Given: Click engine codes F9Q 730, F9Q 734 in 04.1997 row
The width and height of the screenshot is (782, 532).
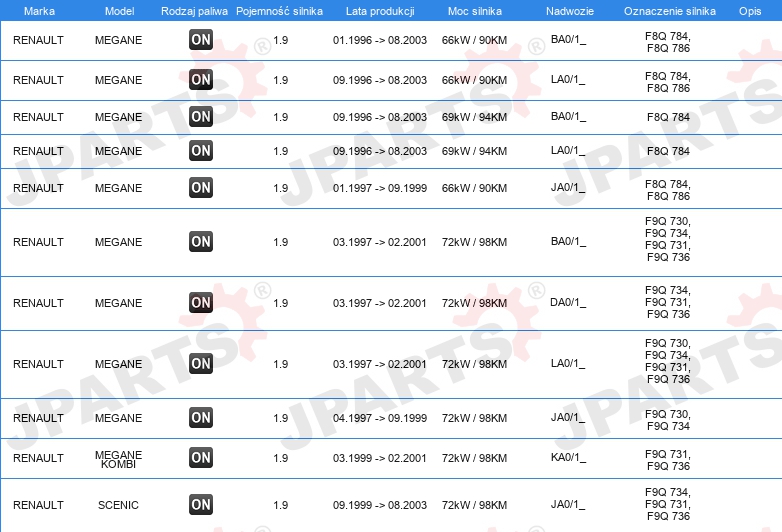Looking at the screenshot, I should point(668,420).
